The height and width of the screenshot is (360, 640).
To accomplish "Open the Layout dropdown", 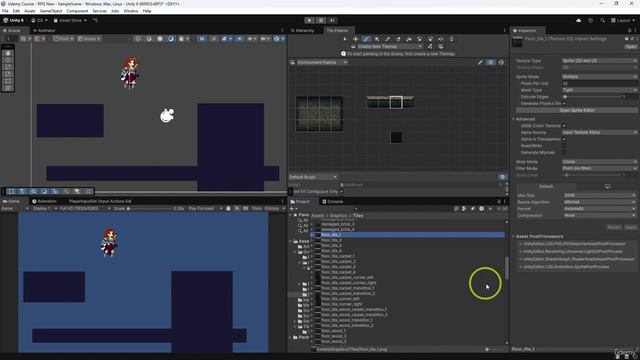I will (623, 20).
